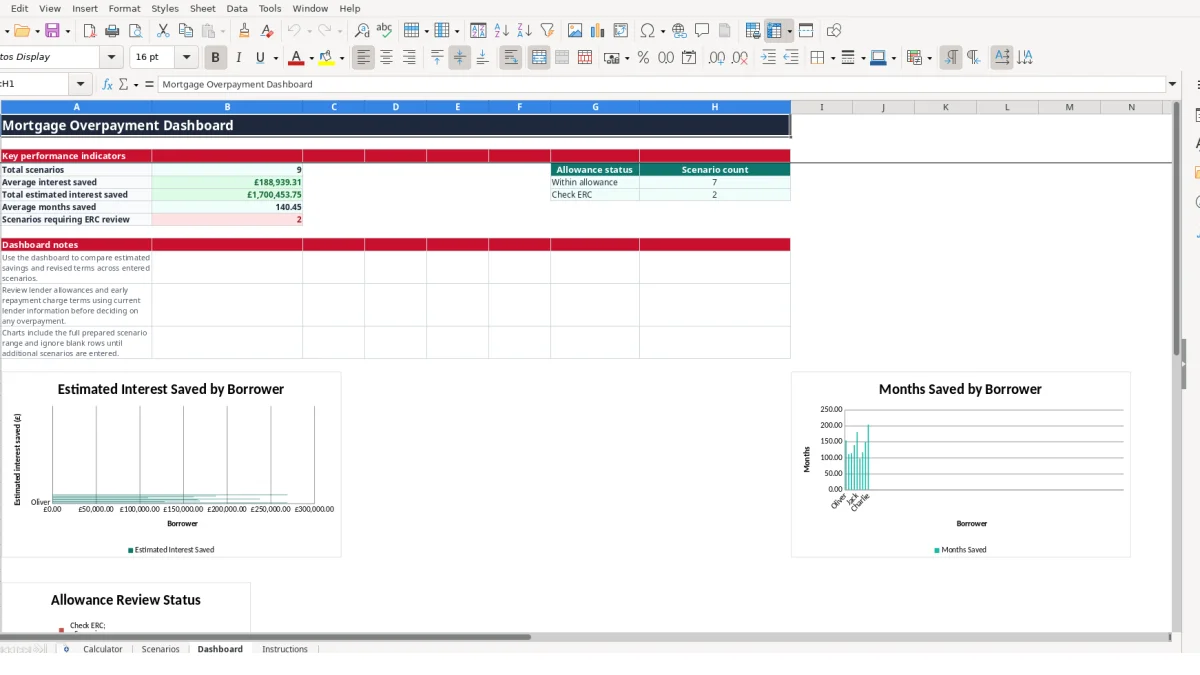Open font color dropdown arrow

311,58
